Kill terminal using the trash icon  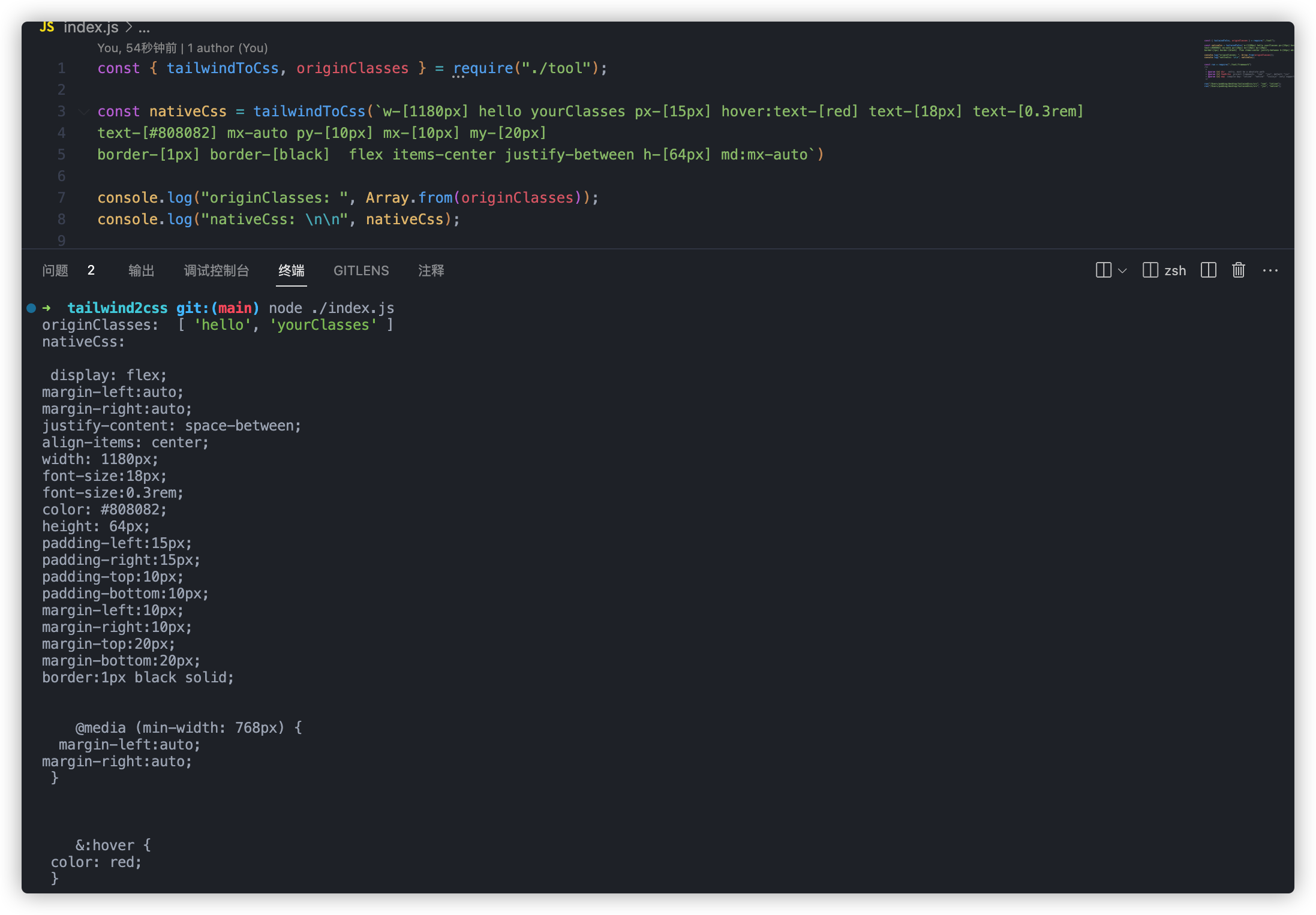tap(1238, 270)
